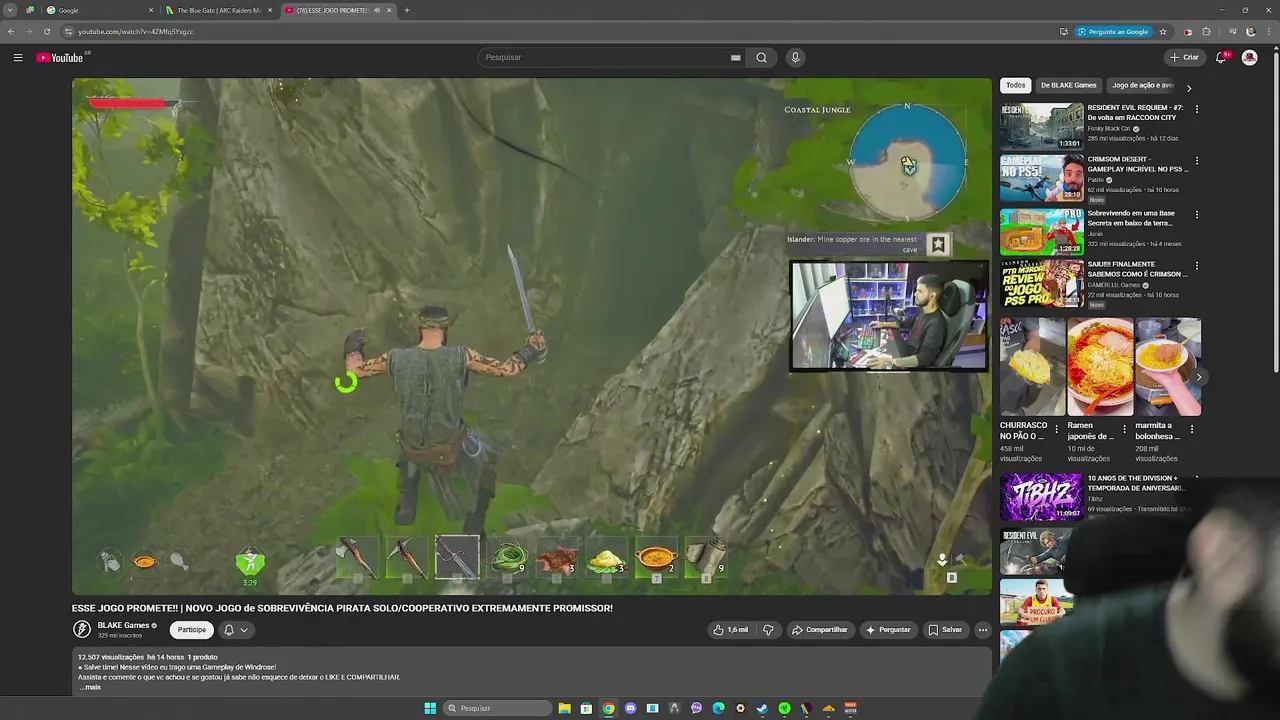This screenshot has height=720, width=1280.
Task: Reload the page
Action: click(46, 31)
